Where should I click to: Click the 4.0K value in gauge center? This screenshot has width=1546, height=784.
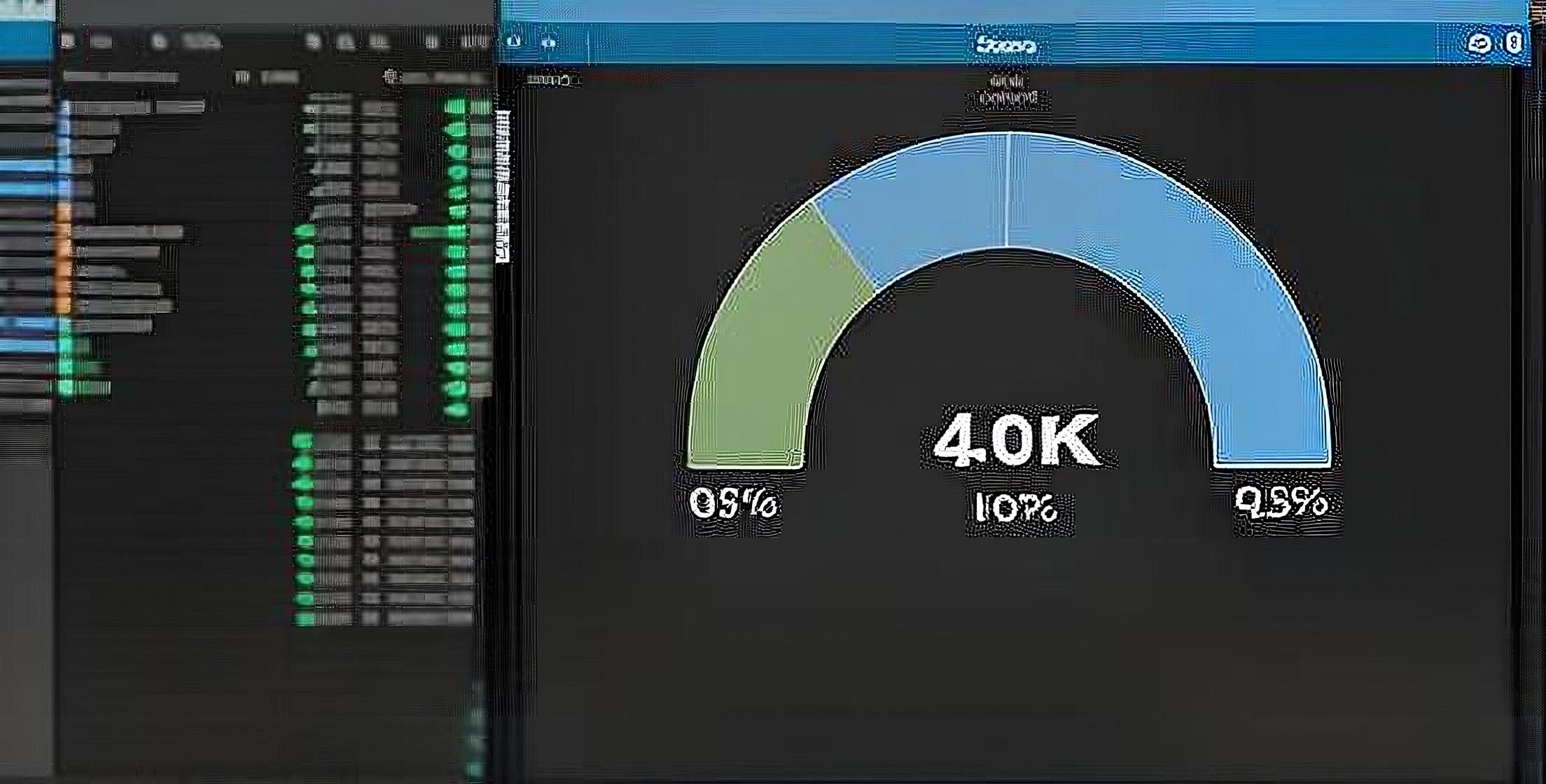click(x=1017, y=440)
